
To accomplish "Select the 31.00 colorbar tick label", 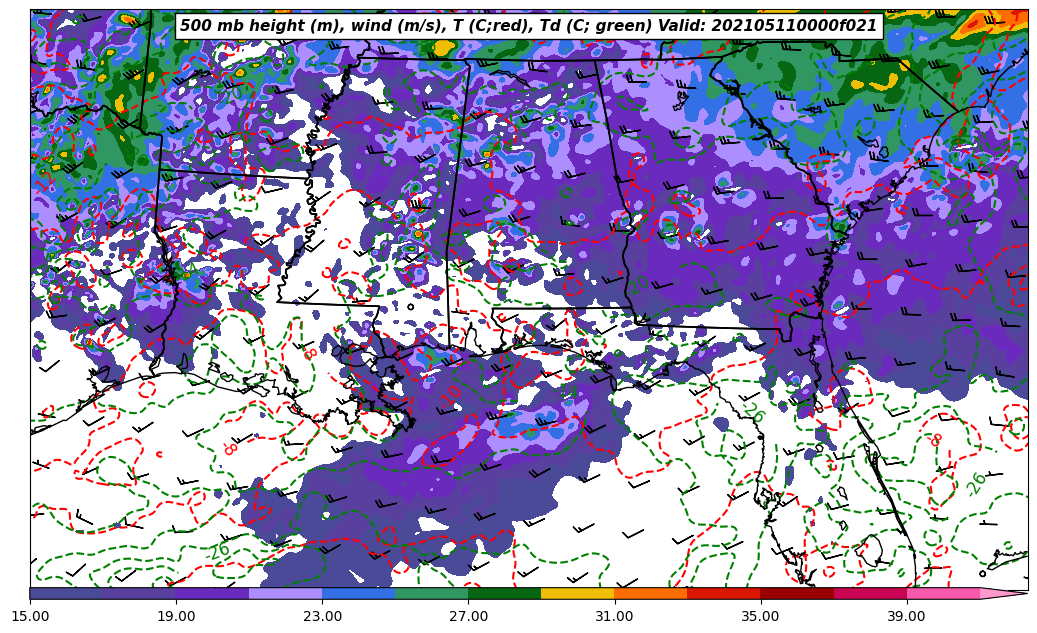I will coord(614,616).
